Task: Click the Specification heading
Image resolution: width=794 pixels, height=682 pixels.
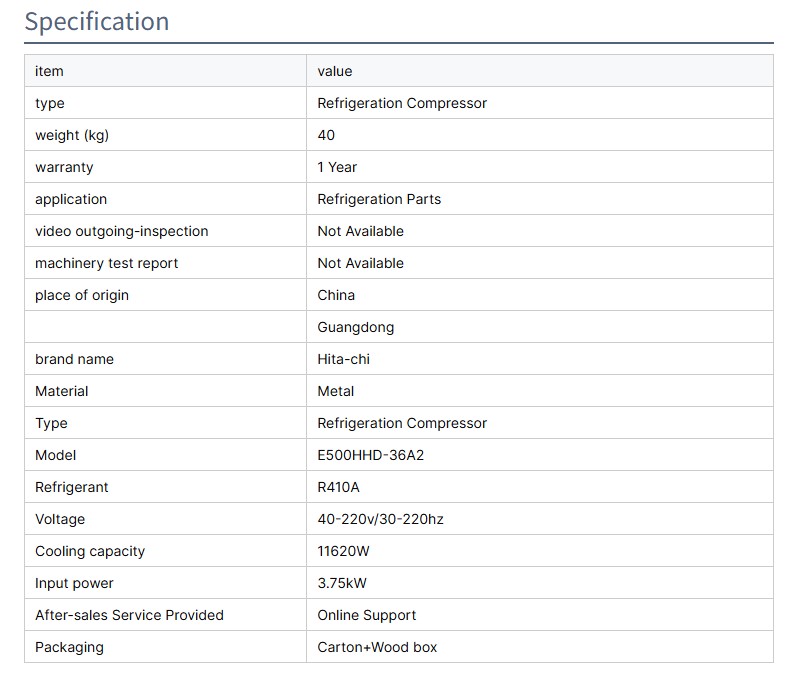Action: tap(97, 21)
